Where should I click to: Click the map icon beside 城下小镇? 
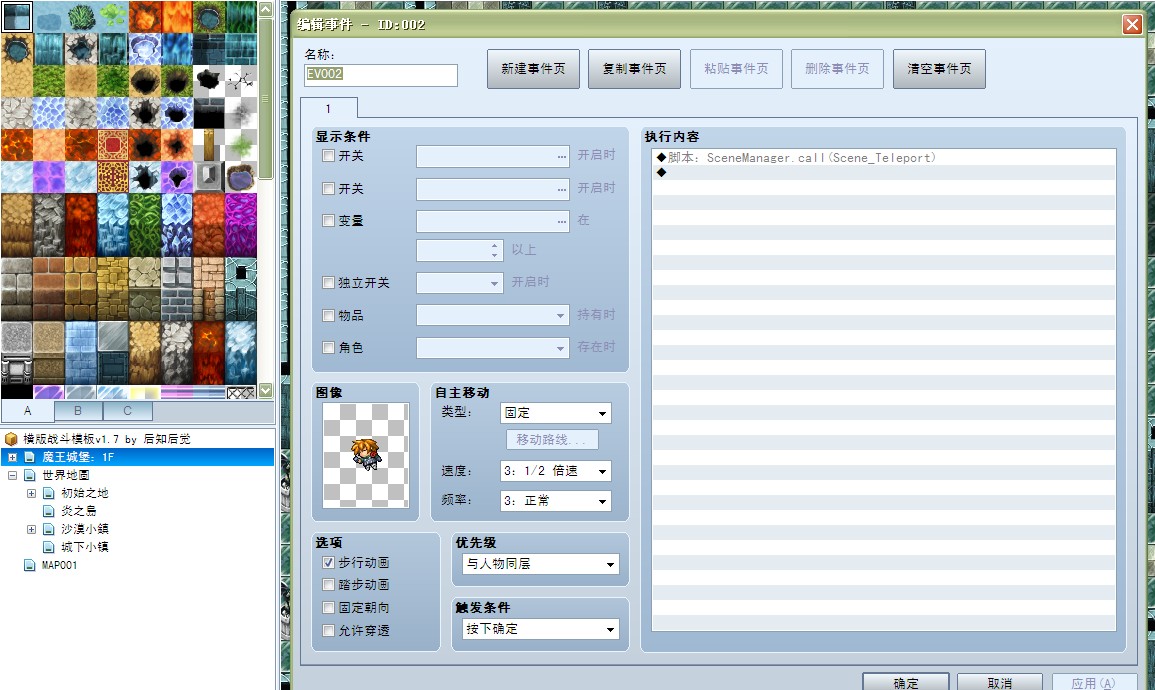(49, 547)
